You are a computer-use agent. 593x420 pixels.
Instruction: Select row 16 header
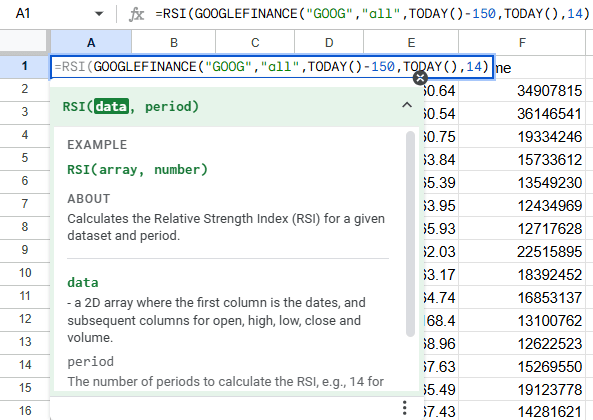(x=25, y=411)
